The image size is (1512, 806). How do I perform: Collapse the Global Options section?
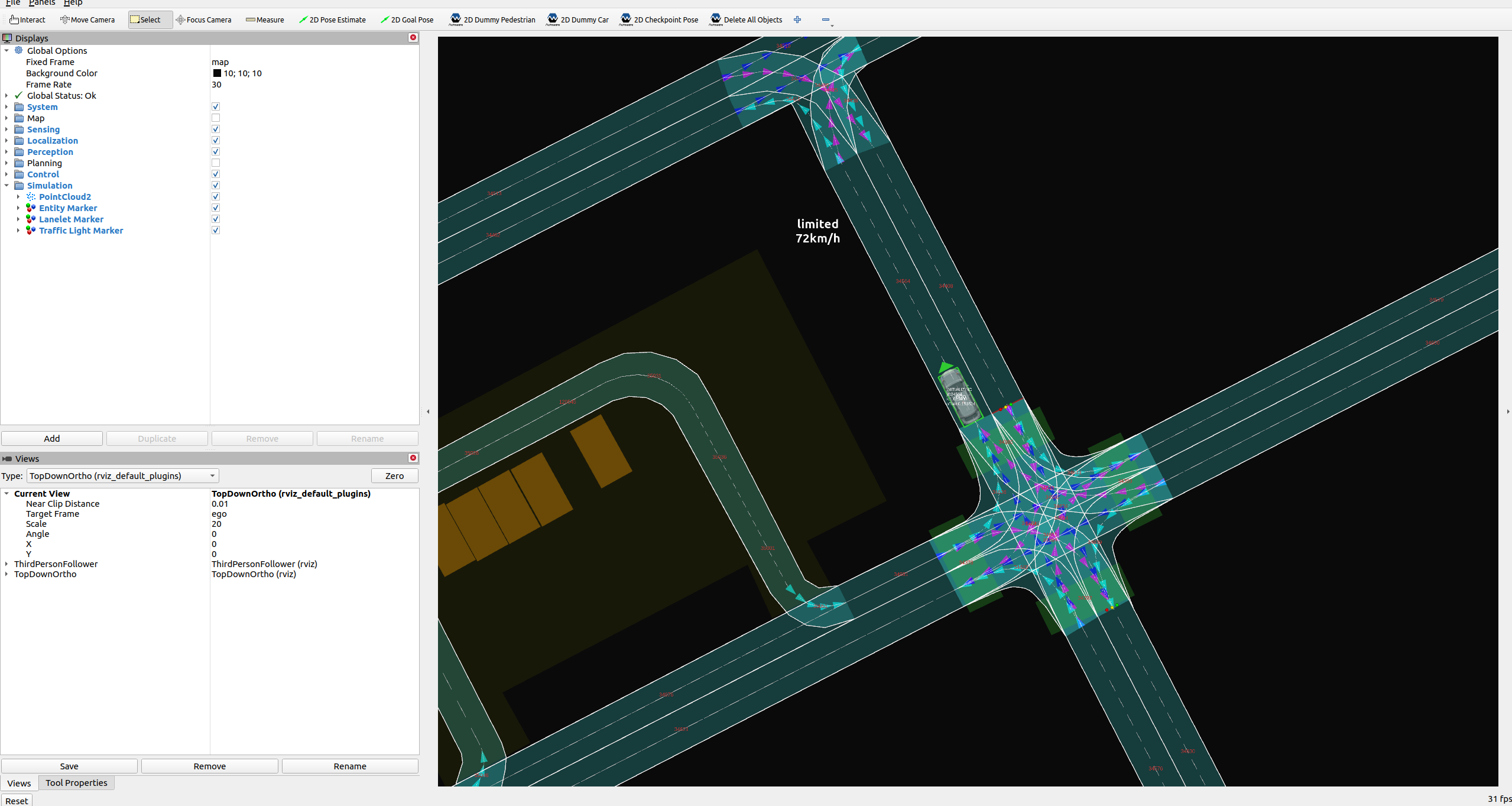pos(7,51)
